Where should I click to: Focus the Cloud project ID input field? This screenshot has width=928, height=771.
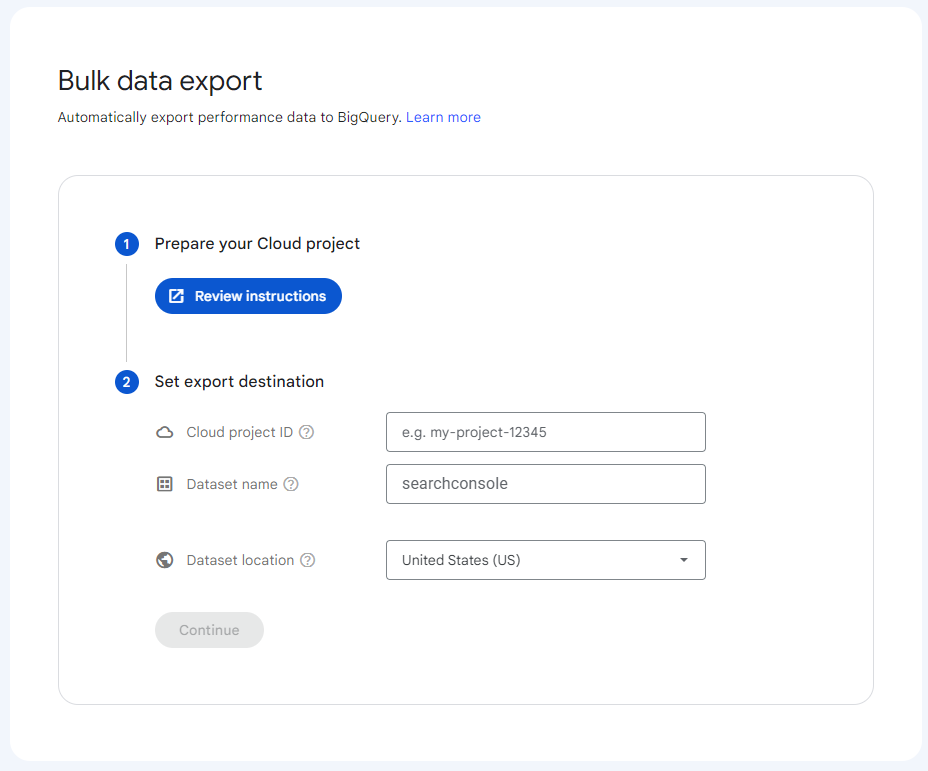tap(545, 433)
